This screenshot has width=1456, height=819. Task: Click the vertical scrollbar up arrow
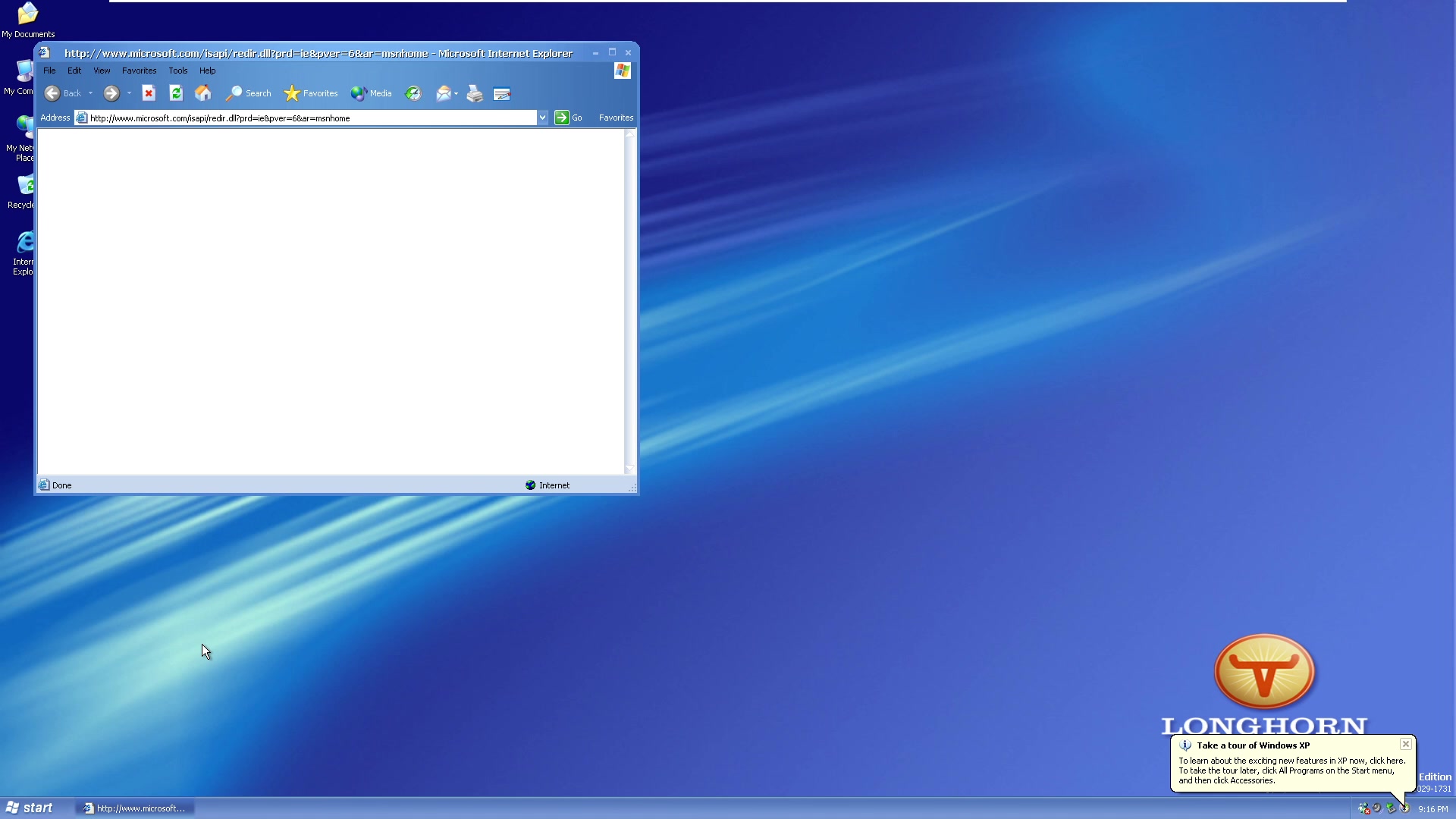(629, 134)
